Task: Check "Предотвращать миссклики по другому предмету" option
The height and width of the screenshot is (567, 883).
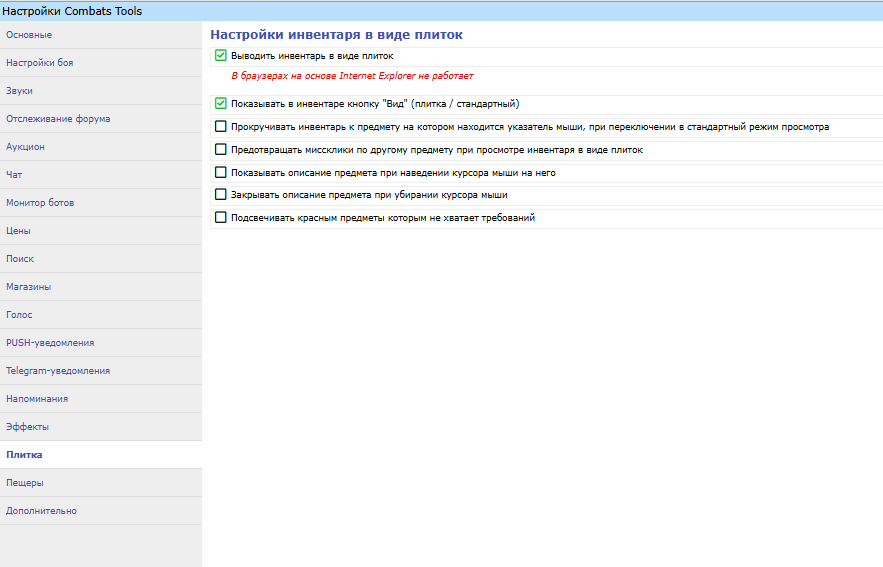Action: pos(221,149)
